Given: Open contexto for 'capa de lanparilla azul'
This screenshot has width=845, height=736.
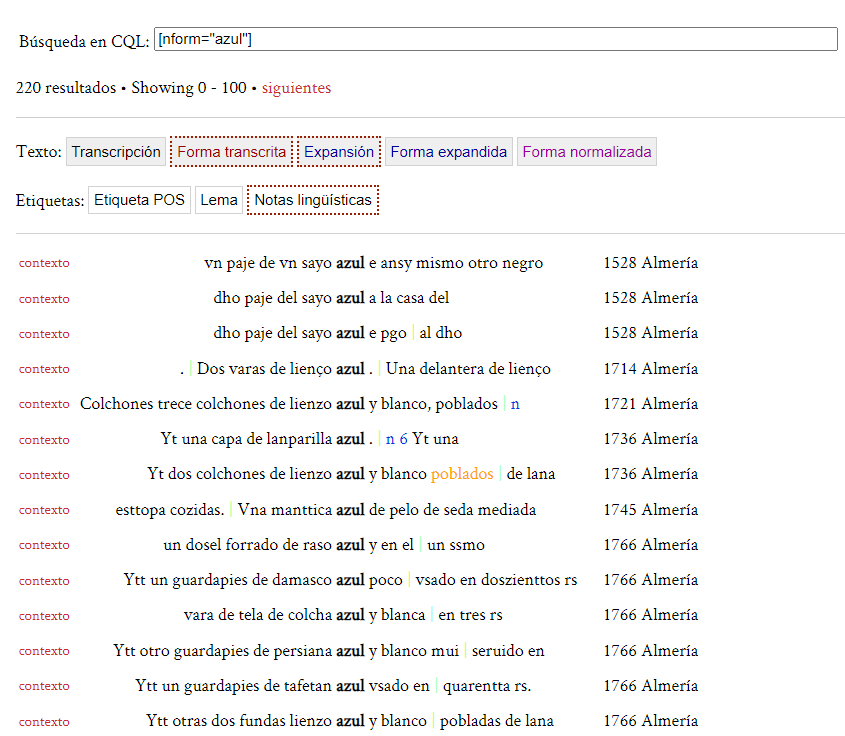Looking at the screenshot, I should 44,440.
